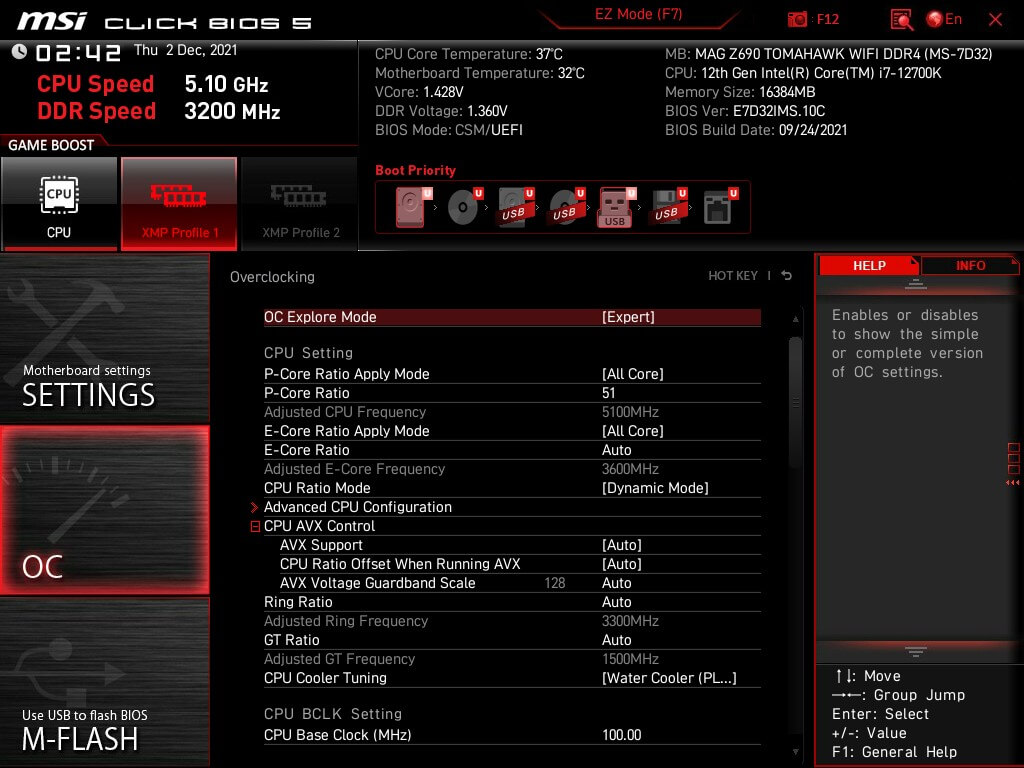The image size is (1024, 768).
Task: Open the OC Explore Mode dropdown
Action: 628,317
